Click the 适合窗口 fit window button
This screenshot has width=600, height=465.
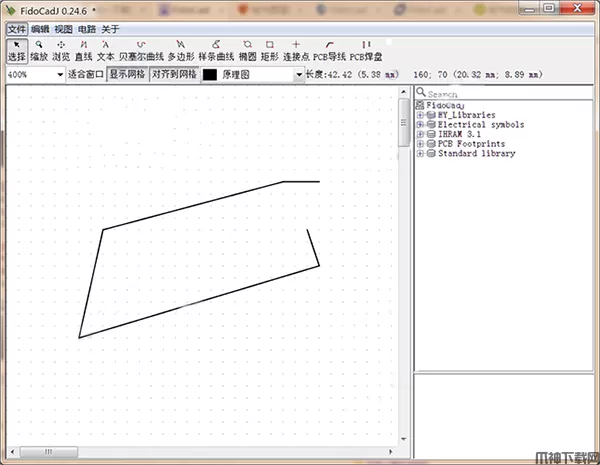tap(85, 74)
